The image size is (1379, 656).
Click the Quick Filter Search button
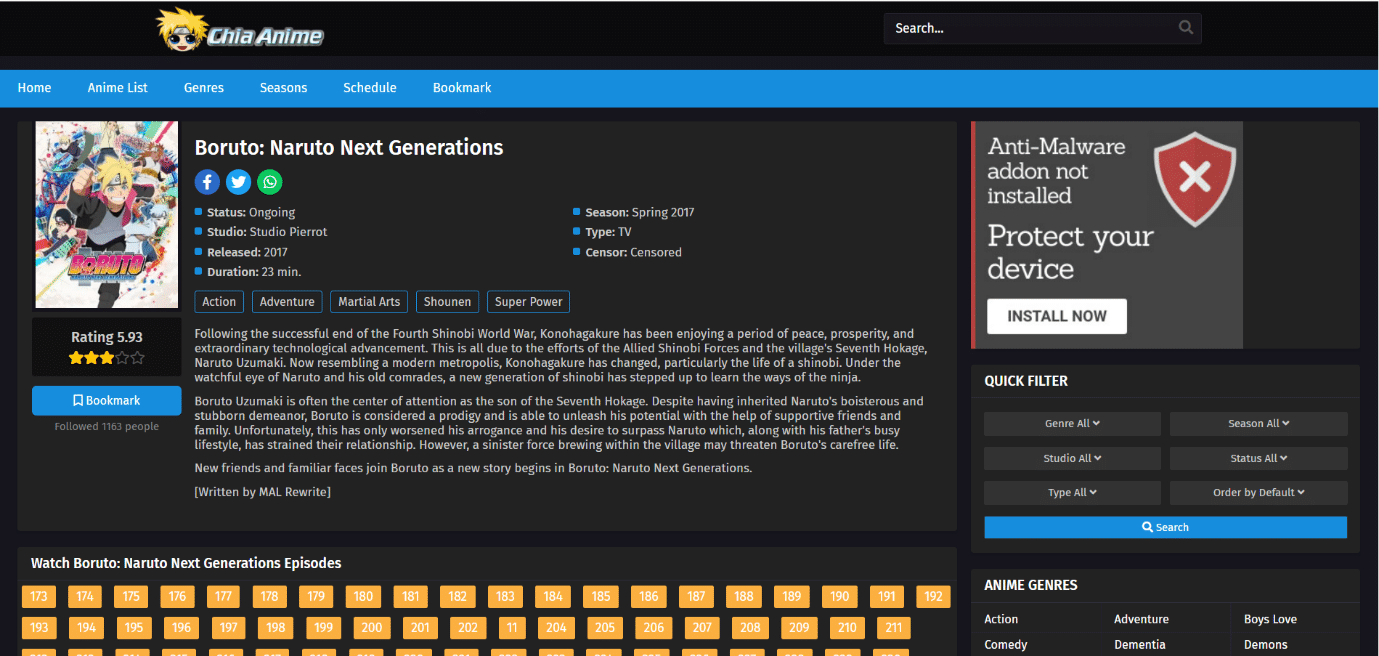coord(1165,527)
